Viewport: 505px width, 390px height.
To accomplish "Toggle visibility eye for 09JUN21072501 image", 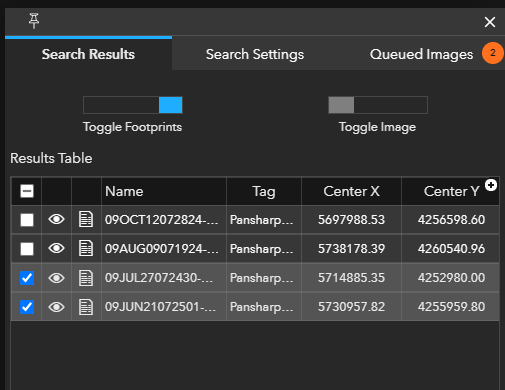I will [x=56, y=307].
